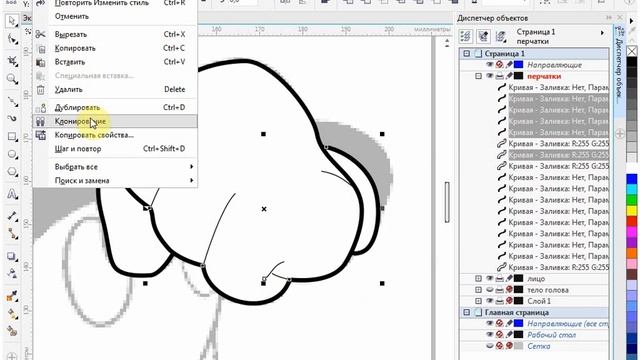Image resolution: width=640 pixels, height=360 pixels.
Task: Open Object Manager flyout arrow beside Страница 1
Action: pyautogui.click(x=602, y=33)
